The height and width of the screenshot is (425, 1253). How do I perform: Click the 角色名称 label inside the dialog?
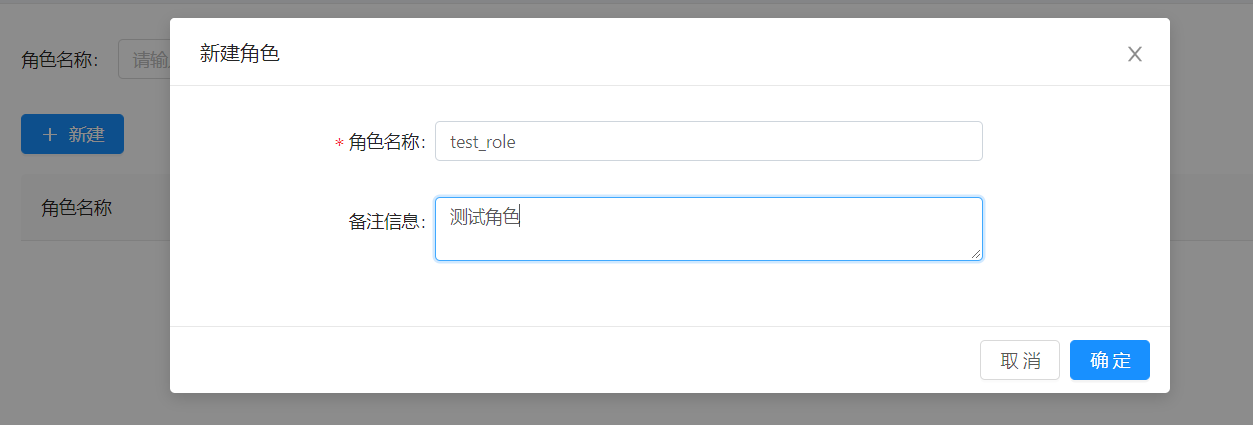[x=386, y=143]
